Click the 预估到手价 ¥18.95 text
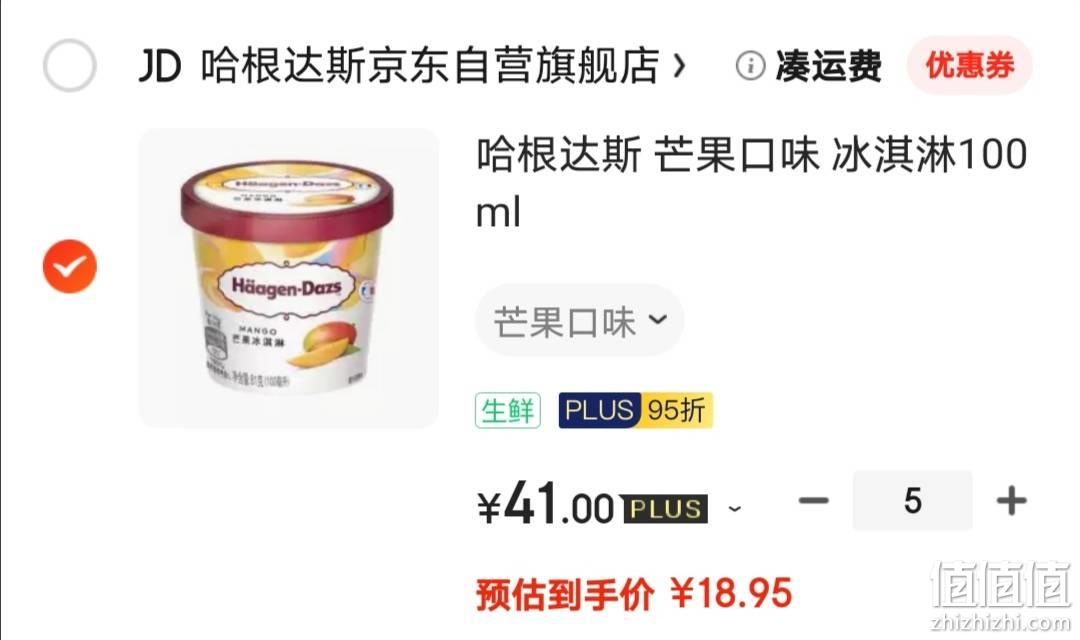The height and width of the screenshot is (640, 1080). (x=634, y=594)
